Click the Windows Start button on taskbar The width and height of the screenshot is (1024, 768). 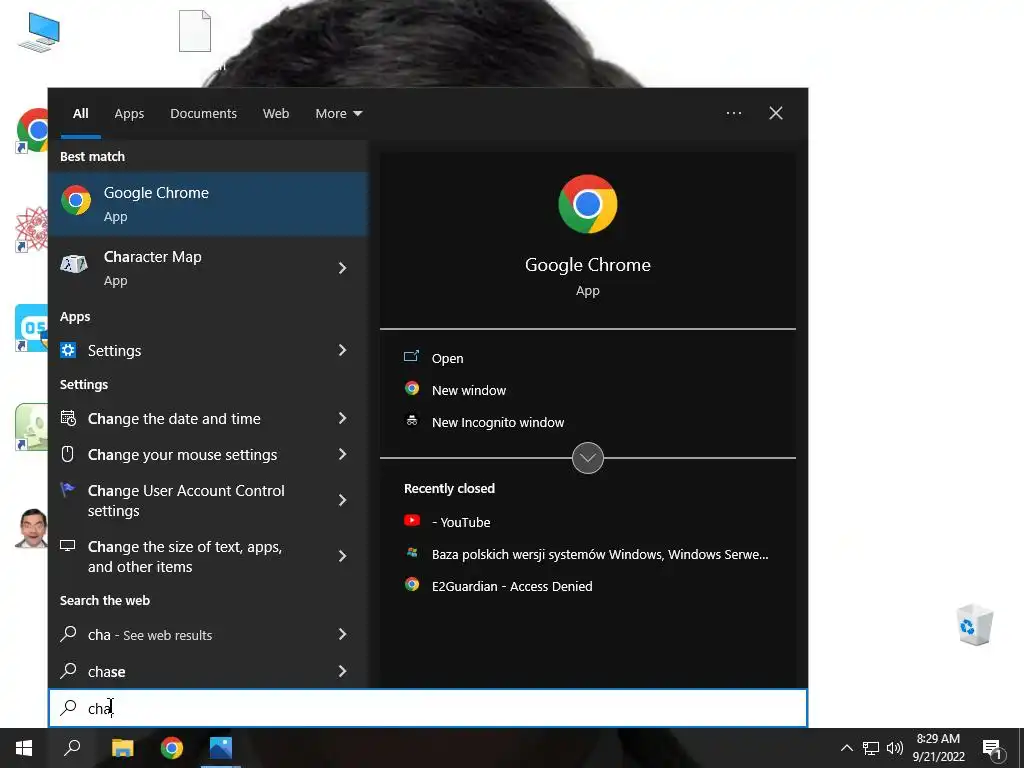pos(24,748)
